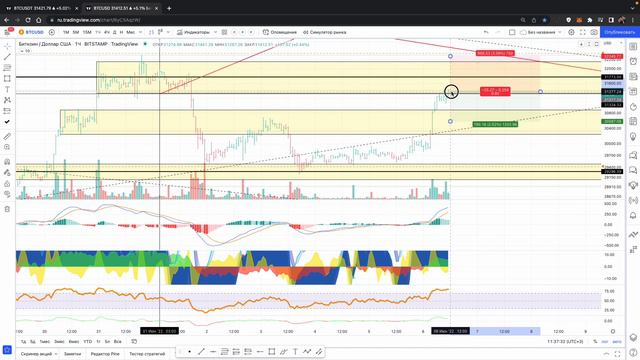Switch to the 1M timeframe

click(66, 32)
